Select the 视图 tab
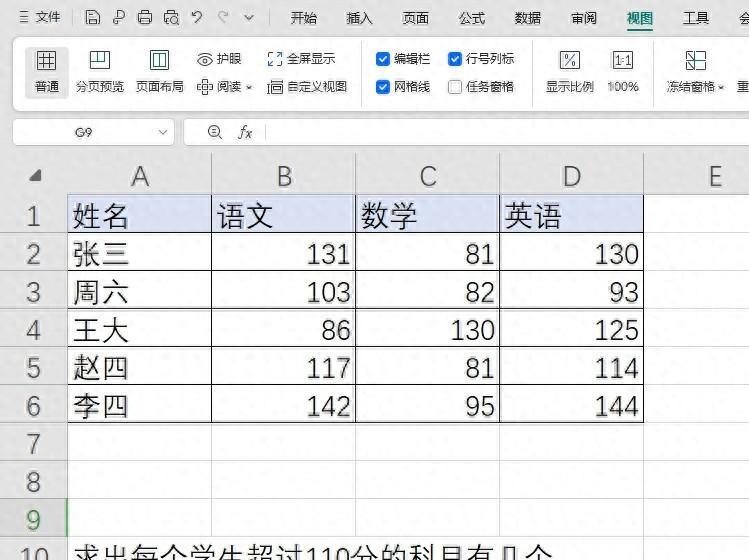The image size is (749, 560). [640, 18]
